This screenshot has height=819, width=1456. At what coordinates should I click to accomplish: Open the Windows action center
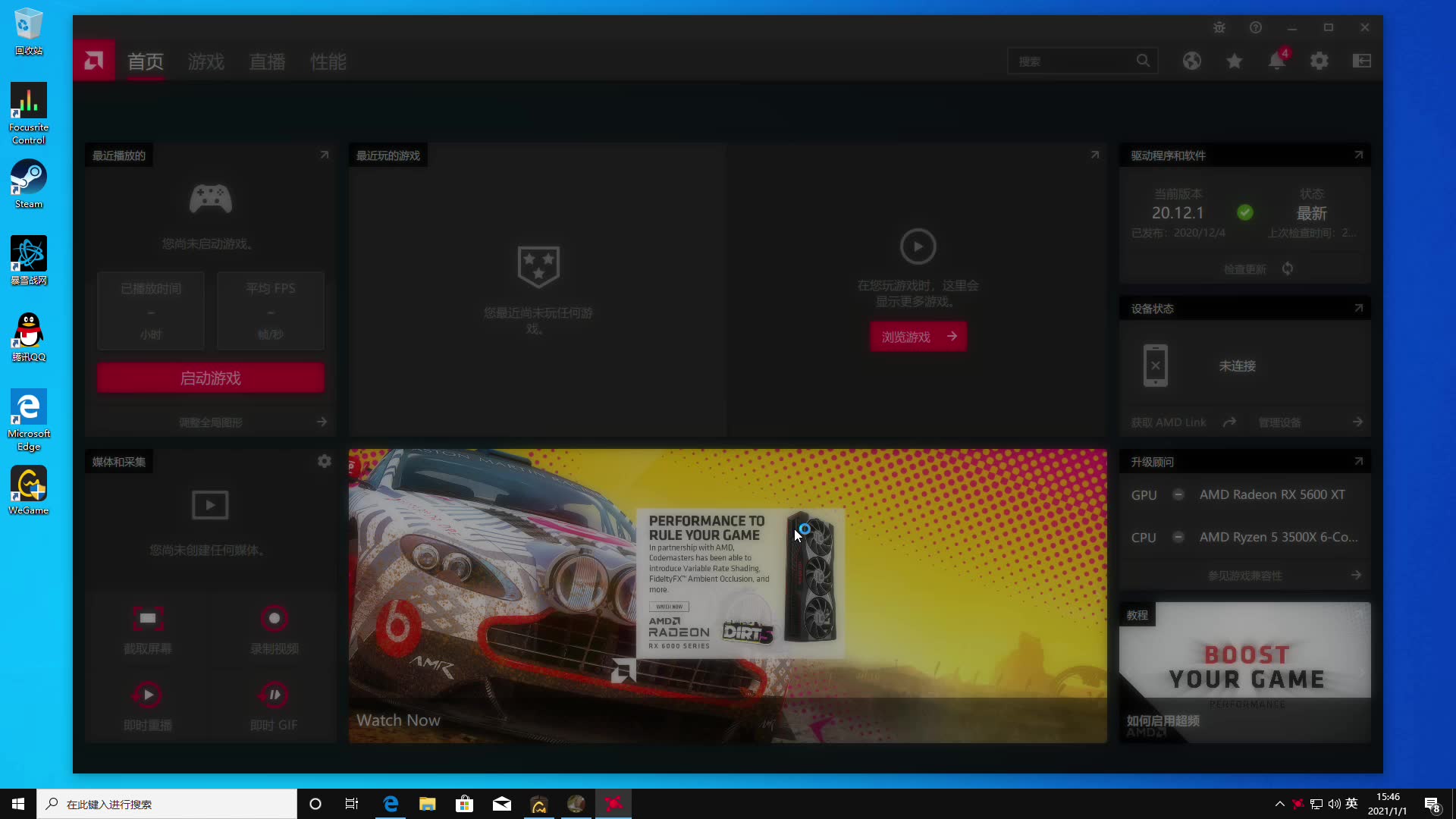tap(1432, 804)
